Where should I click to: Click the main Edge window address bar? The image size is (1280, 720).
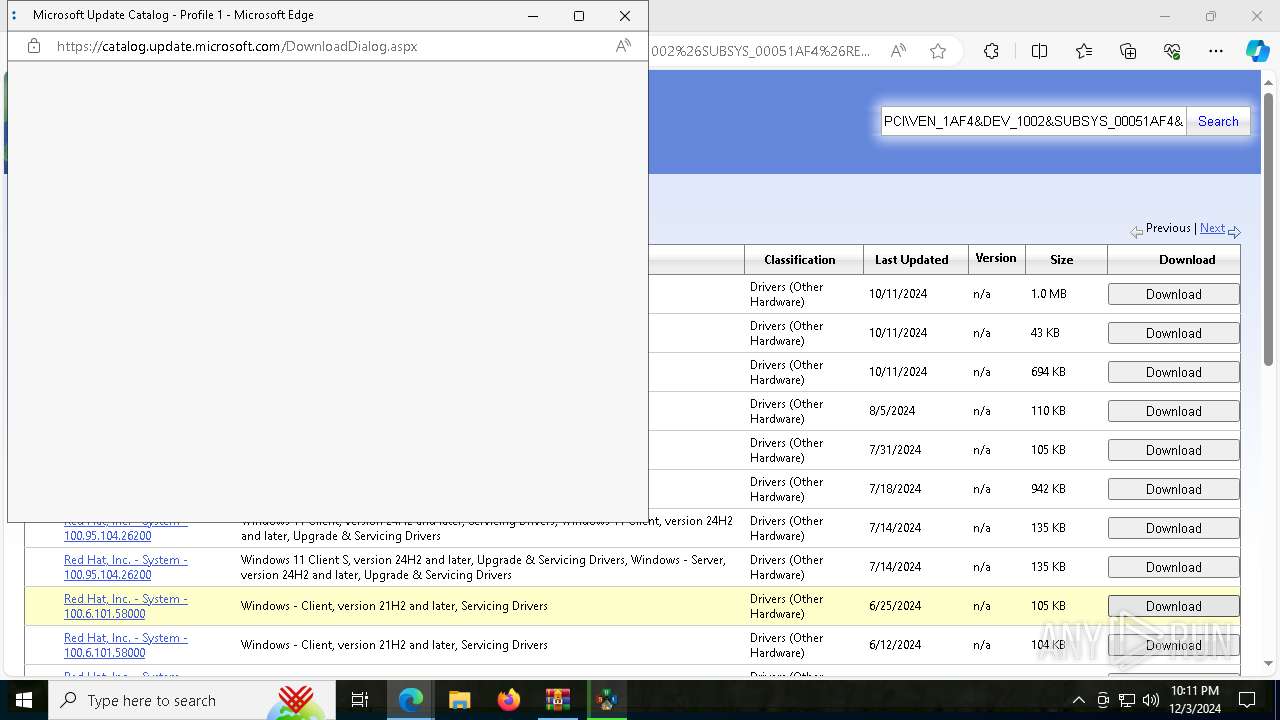(x=762, y=51)
